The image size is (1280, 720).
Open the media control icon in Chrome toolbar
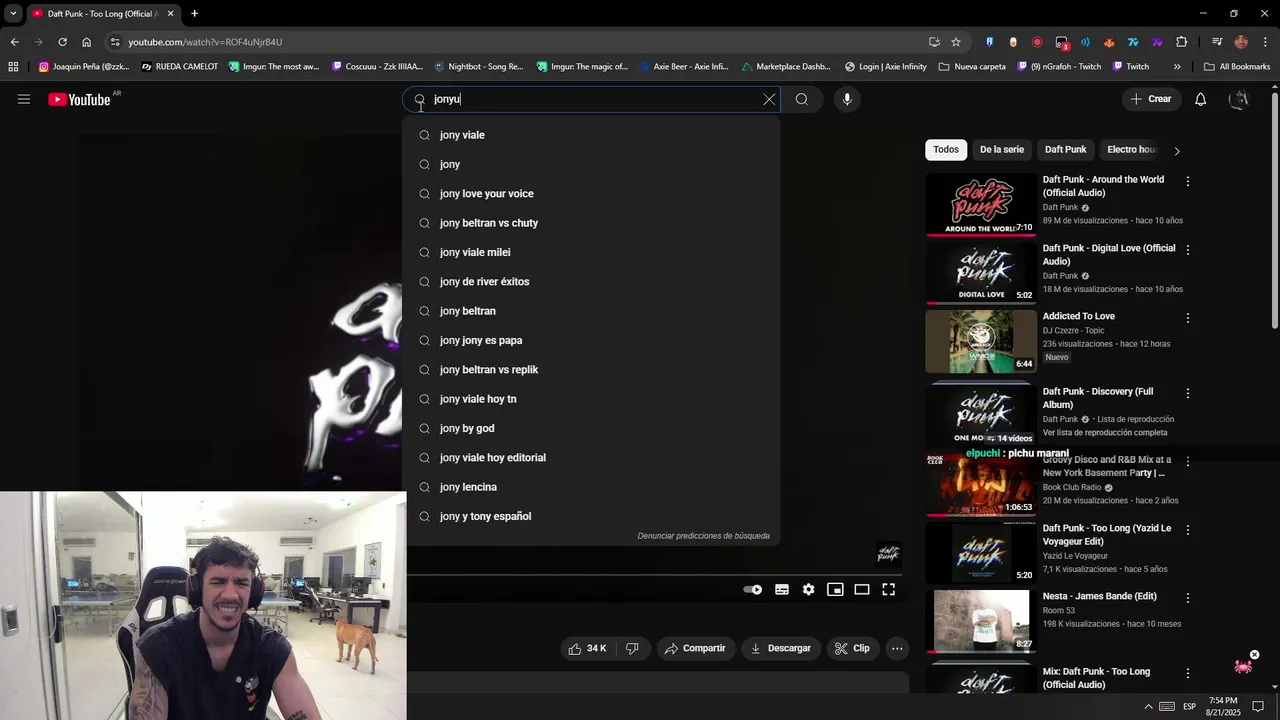pos(1217,42)
